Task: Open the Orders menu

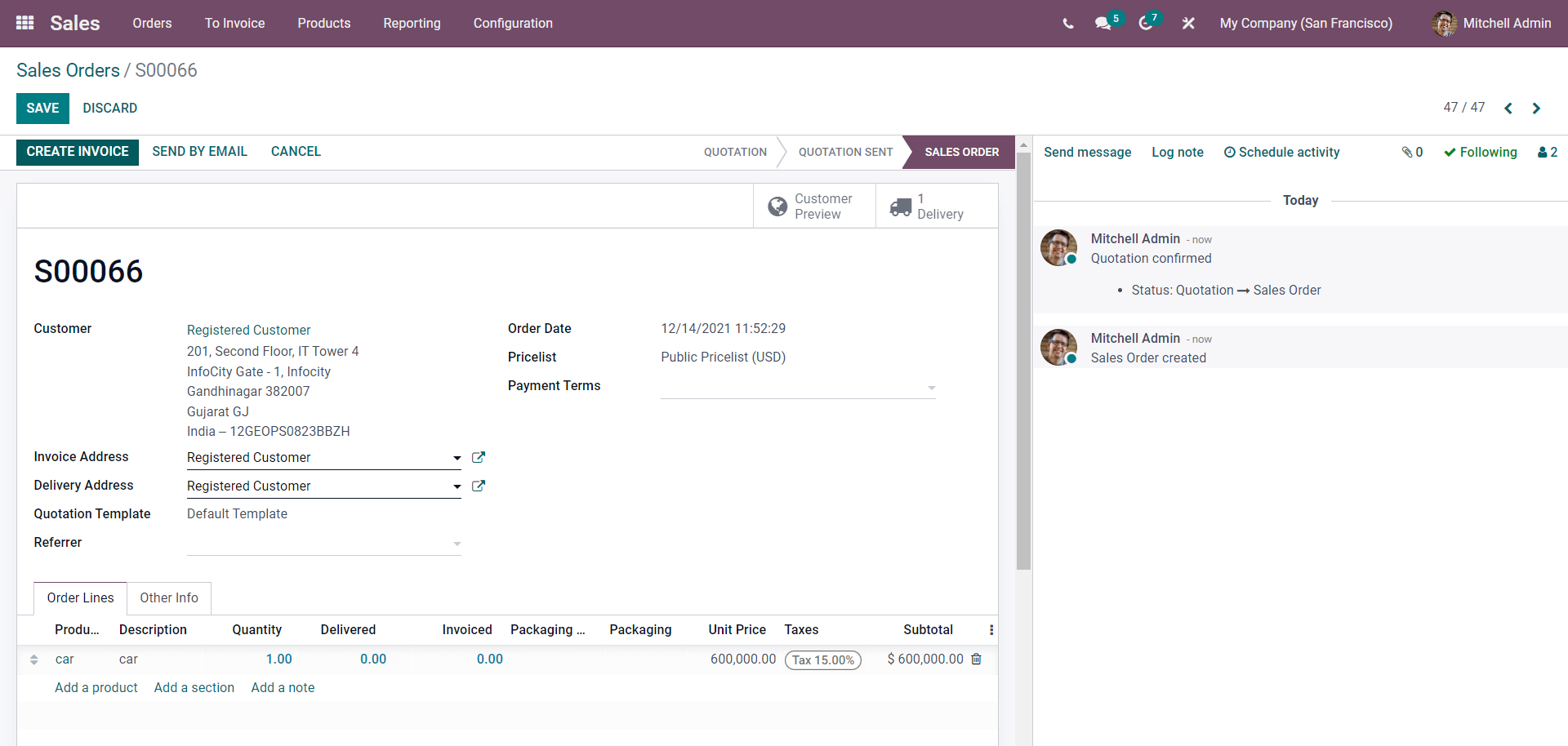Action: pos(152,24)
